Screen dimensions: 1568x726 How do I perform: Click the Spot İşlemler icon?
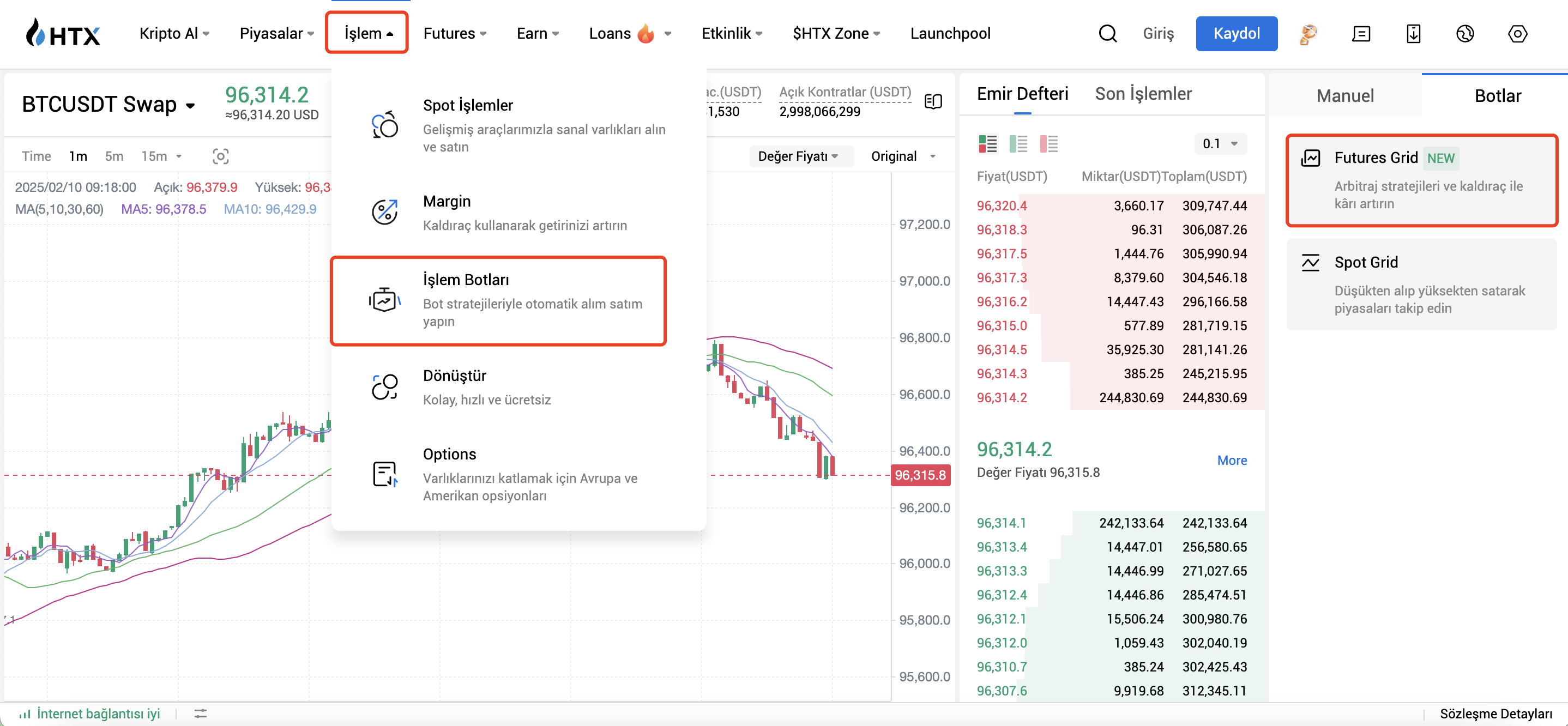(x=385, y=125)
